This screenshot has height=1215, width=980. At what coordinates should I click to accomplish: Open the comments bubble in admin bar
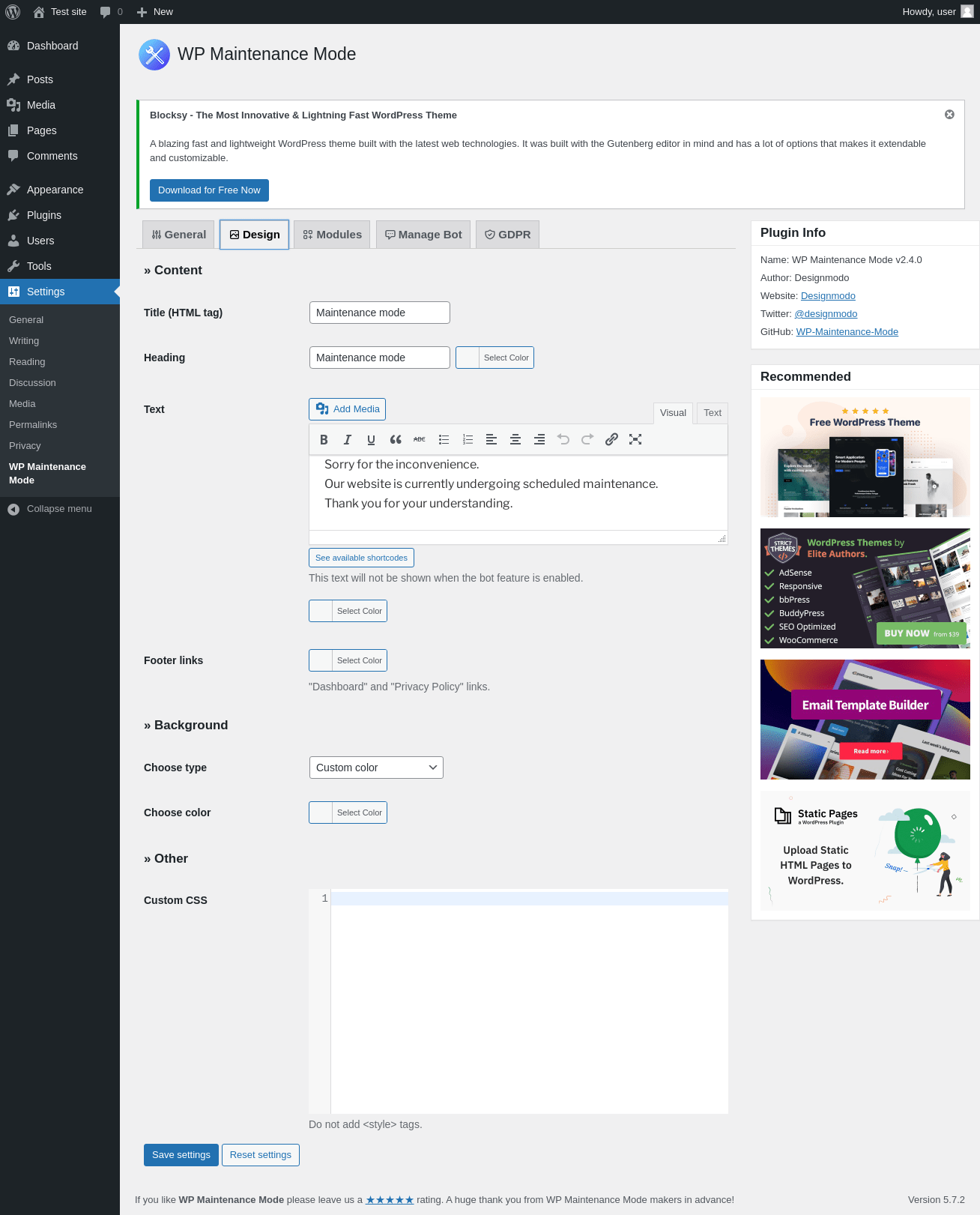[111, 12]
